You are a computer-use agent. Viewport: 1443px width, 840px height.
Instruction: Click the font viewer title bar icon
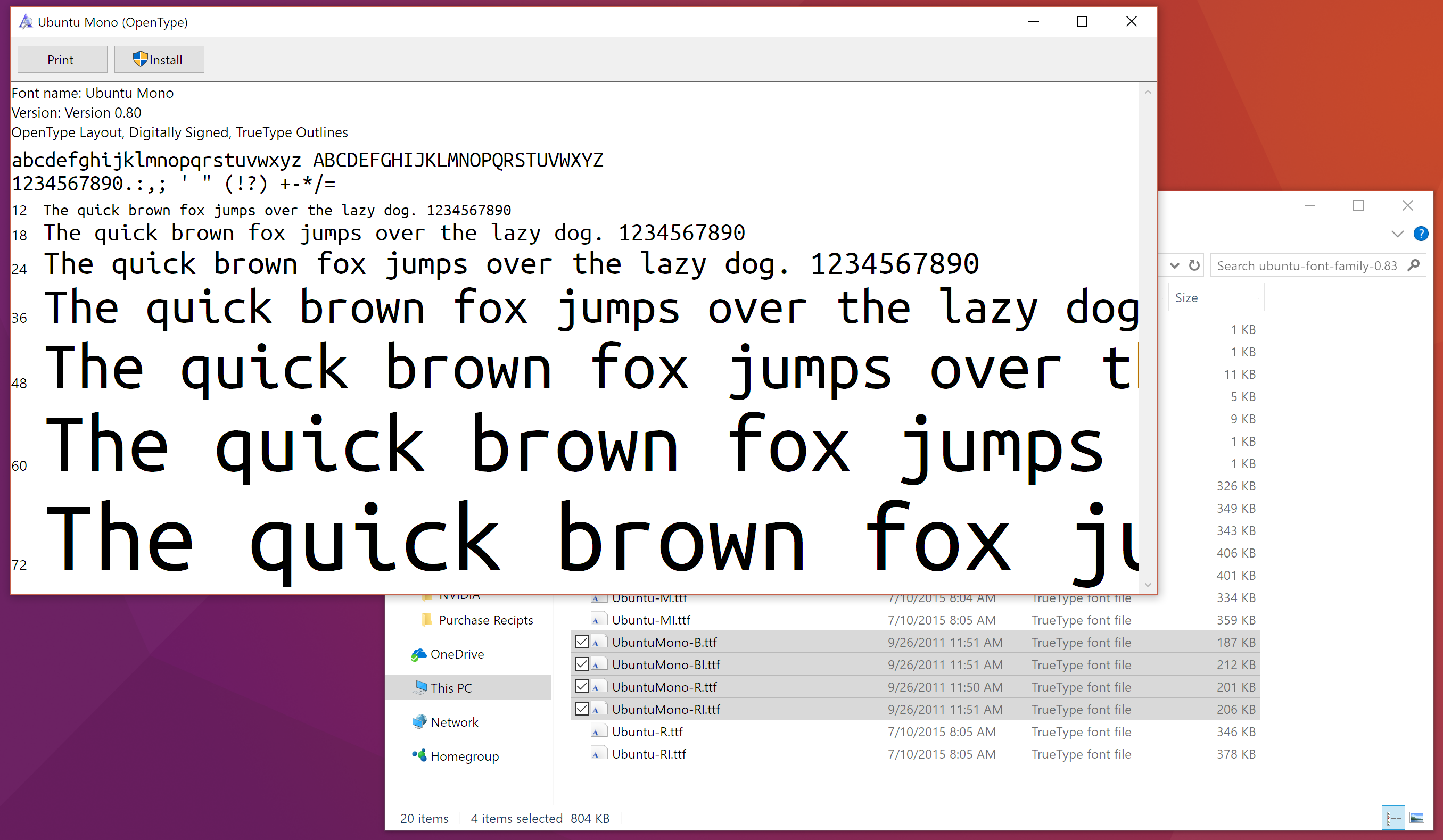click(x=25, y=22)
